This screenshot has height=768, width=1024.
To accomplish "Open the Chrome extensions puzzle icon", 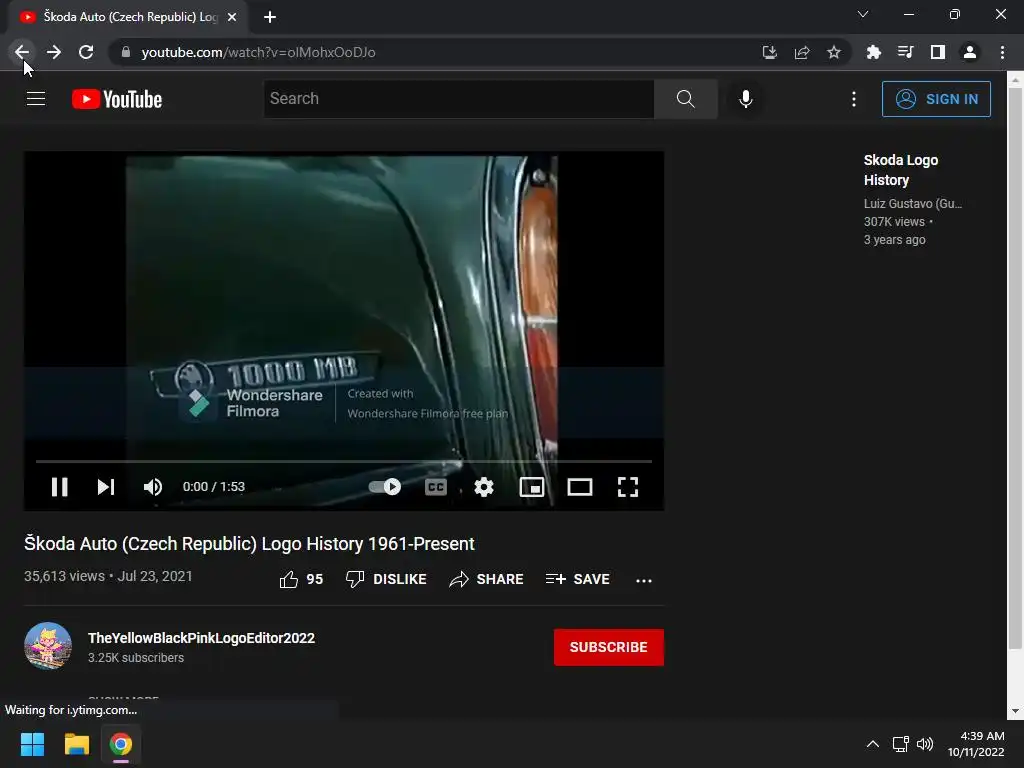I will point(873,52).
